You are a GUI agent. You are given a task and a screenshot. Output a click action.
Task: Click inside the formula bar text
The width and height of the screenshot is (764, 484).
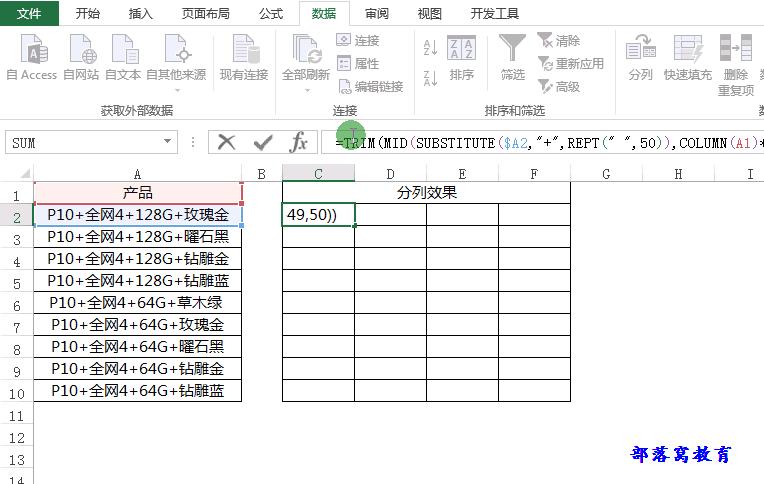click(x=542, y=143)
